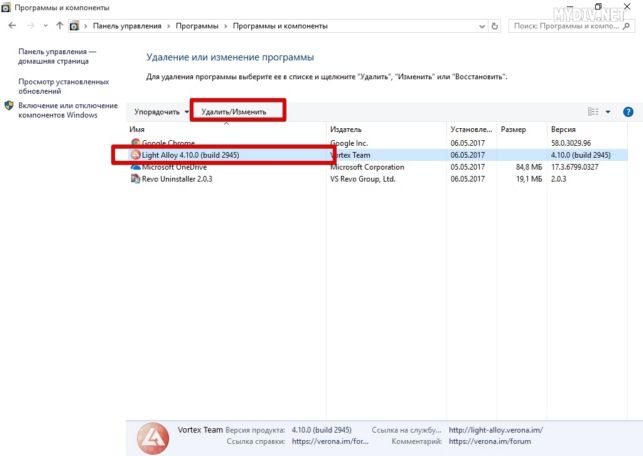643x456 pixels.
Task: Click the Forward navigation arrow
Action: pos(31,26)
